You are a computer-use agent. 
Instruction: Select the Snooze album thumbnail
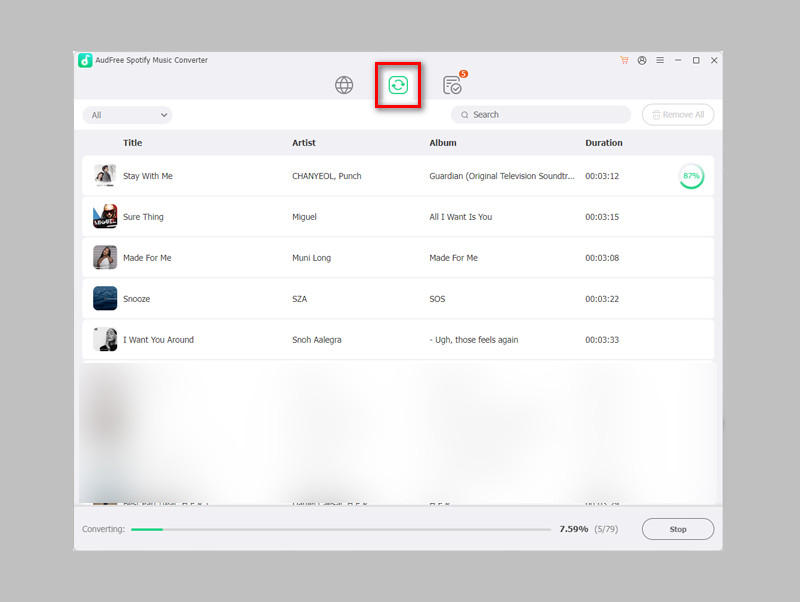[105, 298]
